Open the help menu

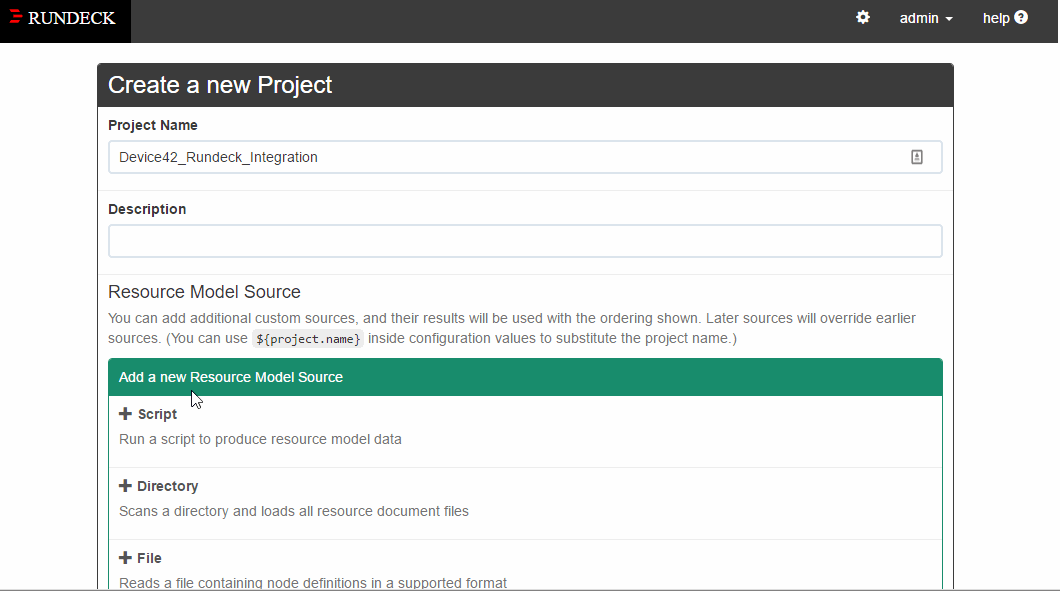(1004, 17)
